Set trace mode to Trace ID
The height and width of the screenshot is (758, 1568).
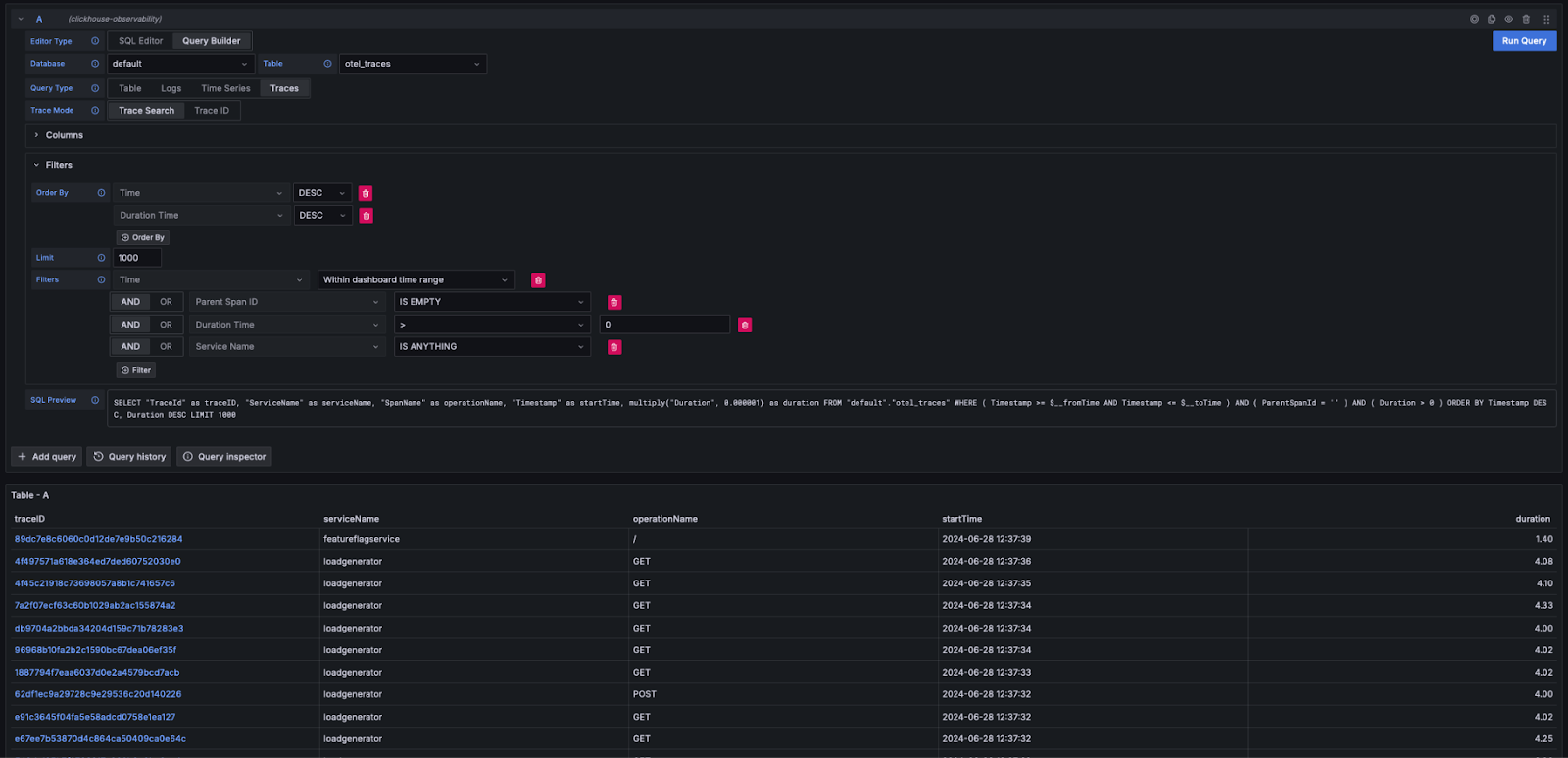pos(212,111)
